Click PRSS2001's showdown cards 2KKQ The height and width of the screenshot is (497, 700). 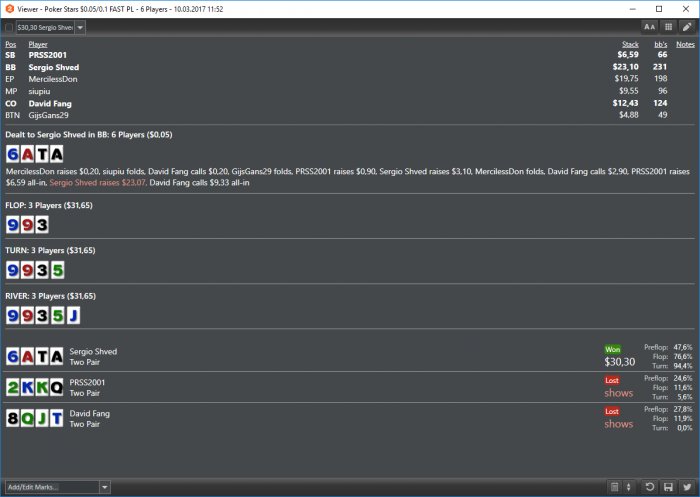pos(35,388)
